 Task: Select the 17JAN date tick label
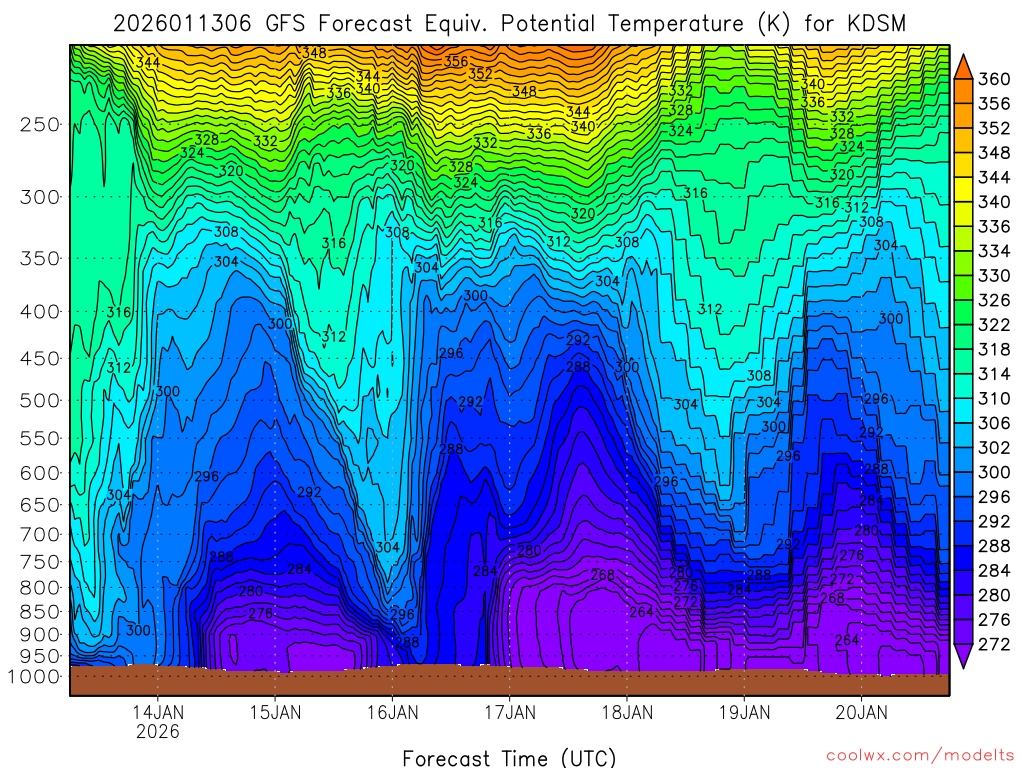509,712
